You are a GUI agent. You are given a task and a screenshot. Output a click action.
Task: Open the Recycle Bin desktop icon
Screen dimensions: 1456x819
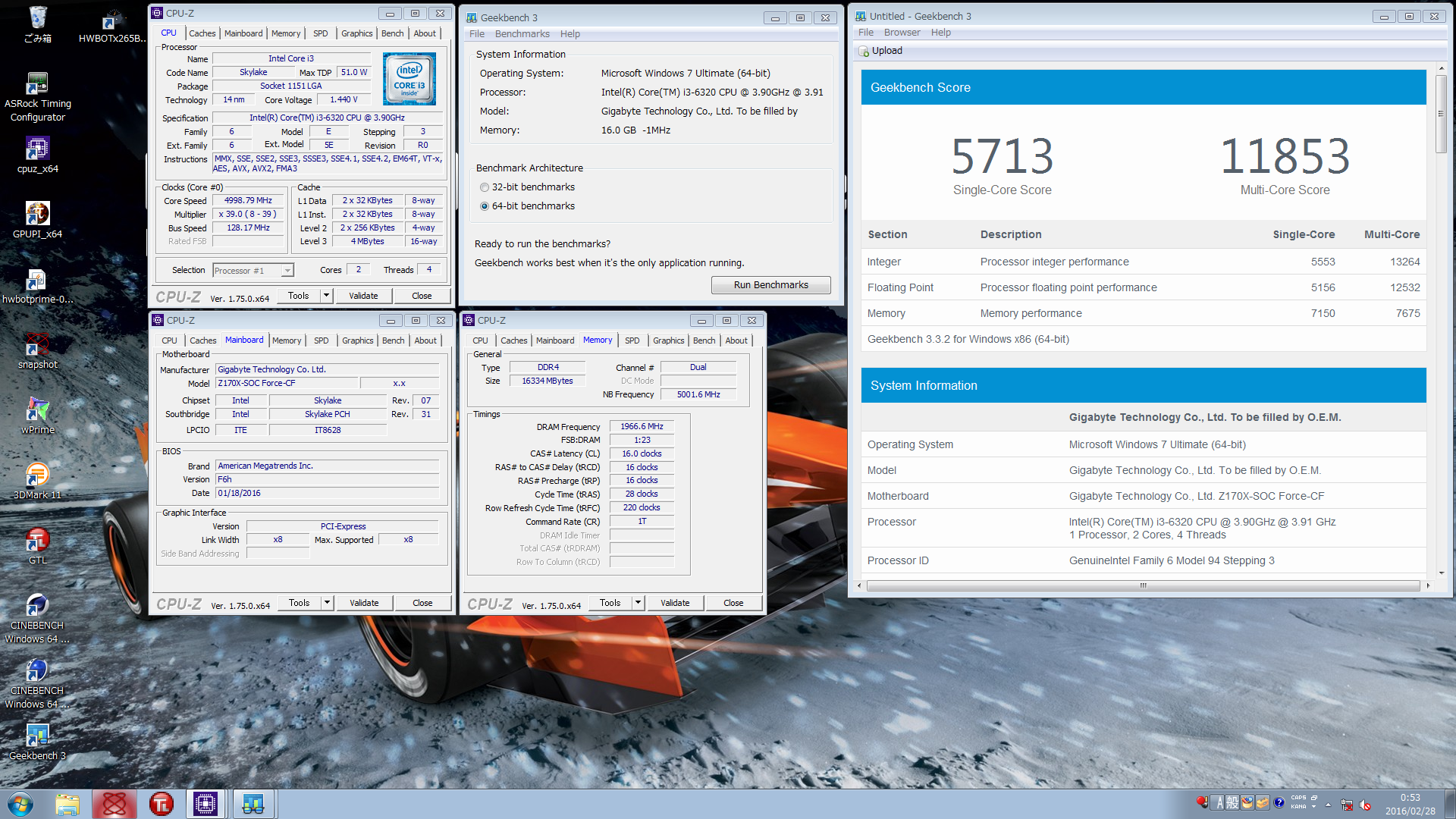(x=37, y=24)
